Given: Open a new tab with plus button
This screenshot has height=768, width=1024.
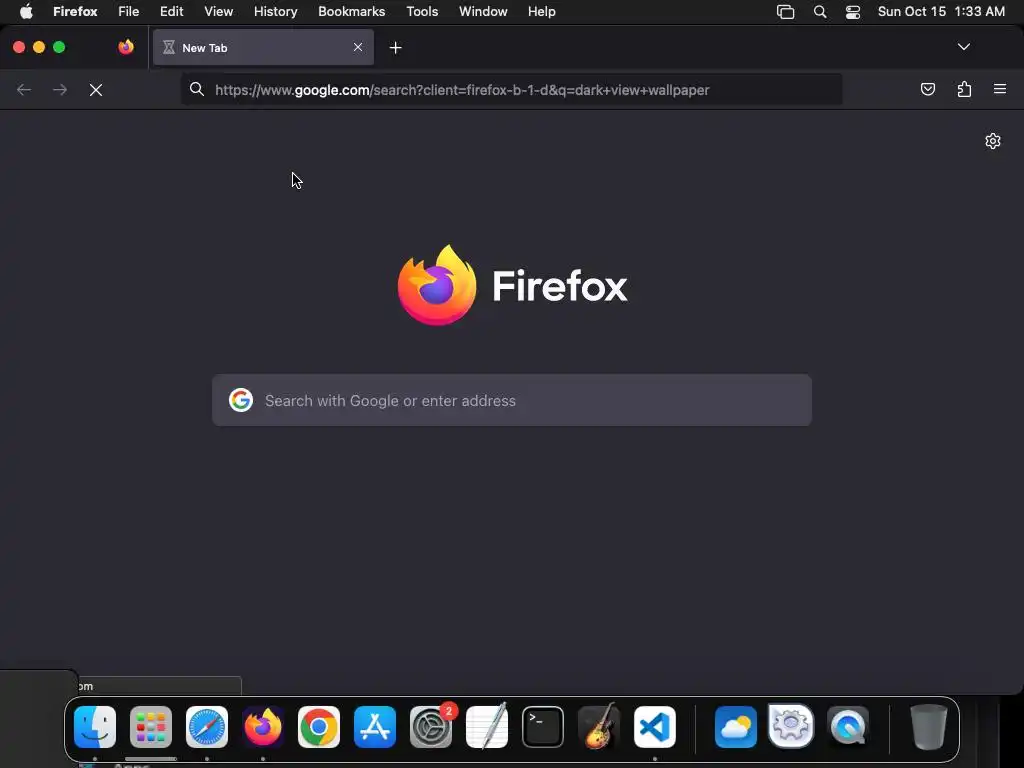Looking at the screenshot, I should (395, 48).
